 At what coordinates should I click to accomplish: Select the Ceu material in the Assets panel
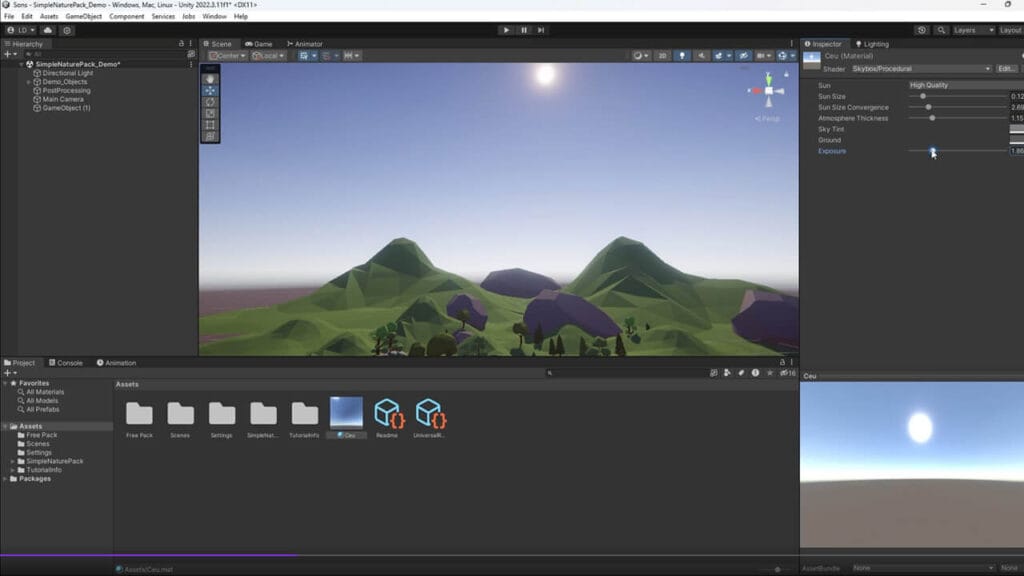coord(347,414)
